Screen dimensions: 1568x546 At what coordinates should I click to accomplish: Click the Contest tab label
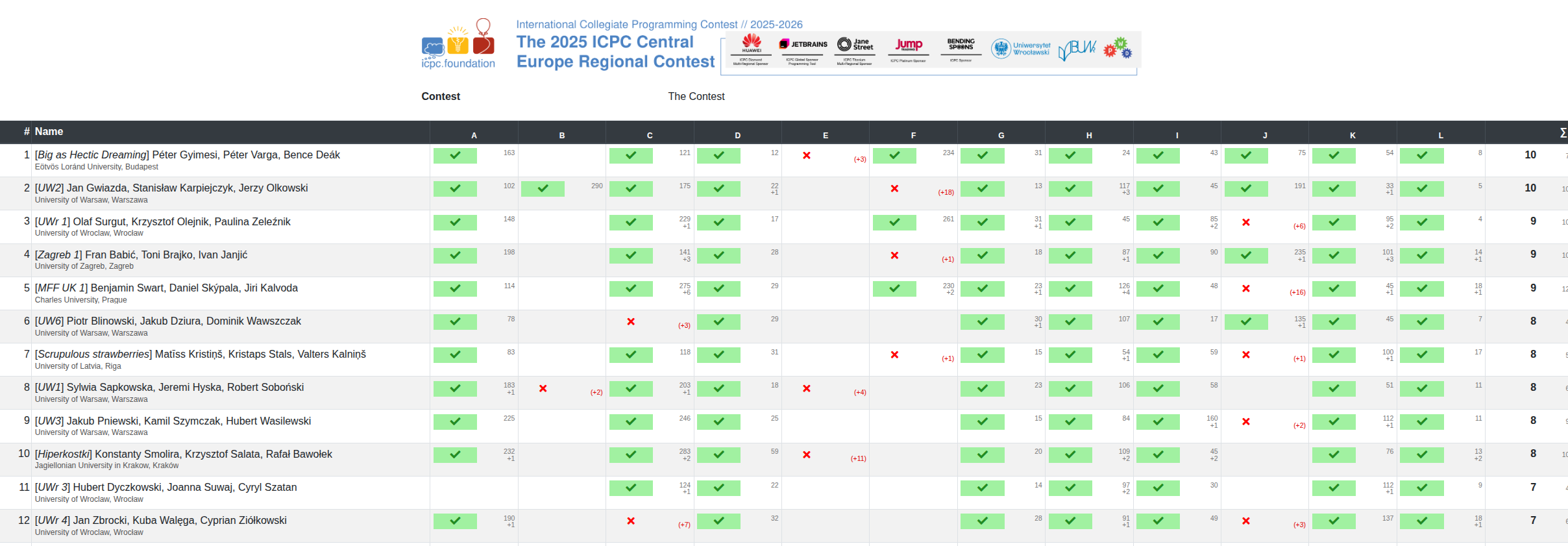tap(441, 96)
